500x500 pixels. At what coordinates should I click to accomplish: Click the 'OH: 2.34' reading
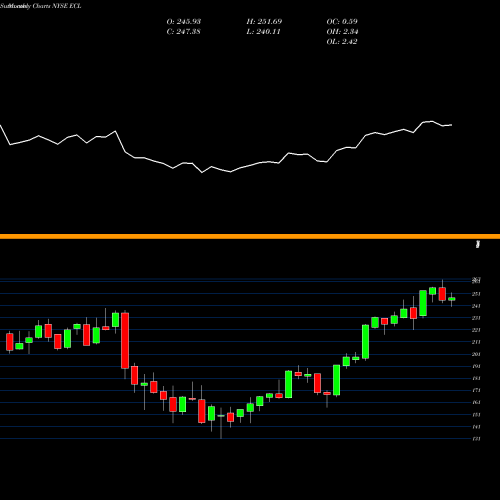point(342,32)
